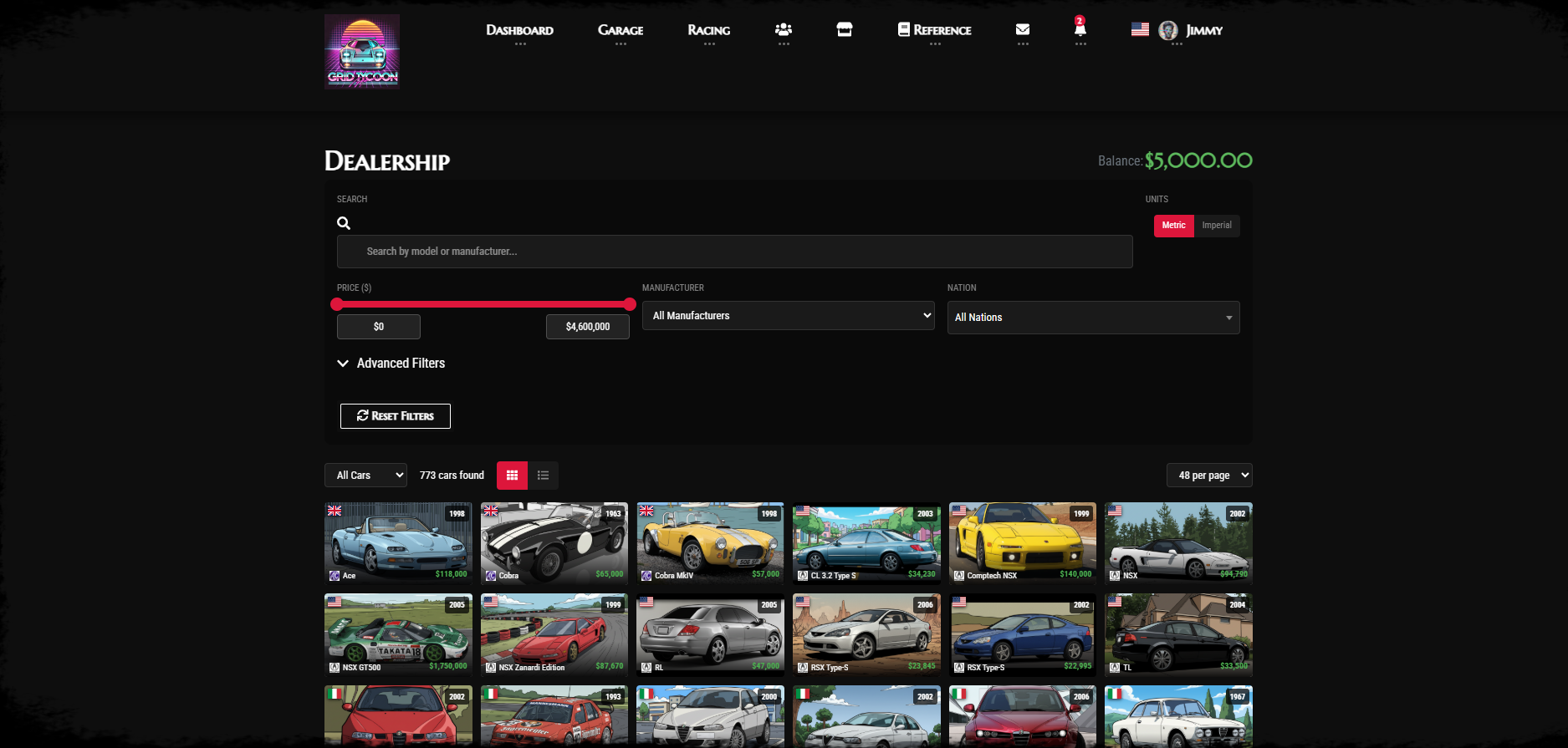
Task: Open the Garage menu
Action: pos(620,30)
